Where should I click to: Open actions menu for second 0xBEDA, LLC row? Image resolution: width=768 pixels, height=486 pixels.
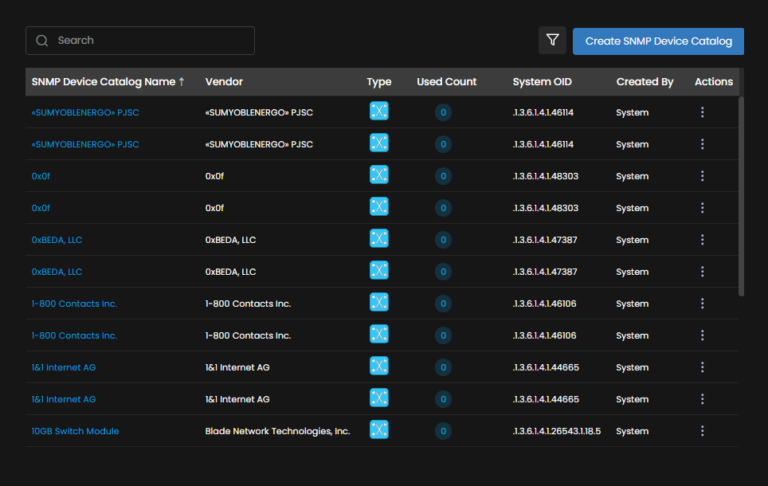coord(702,271)
